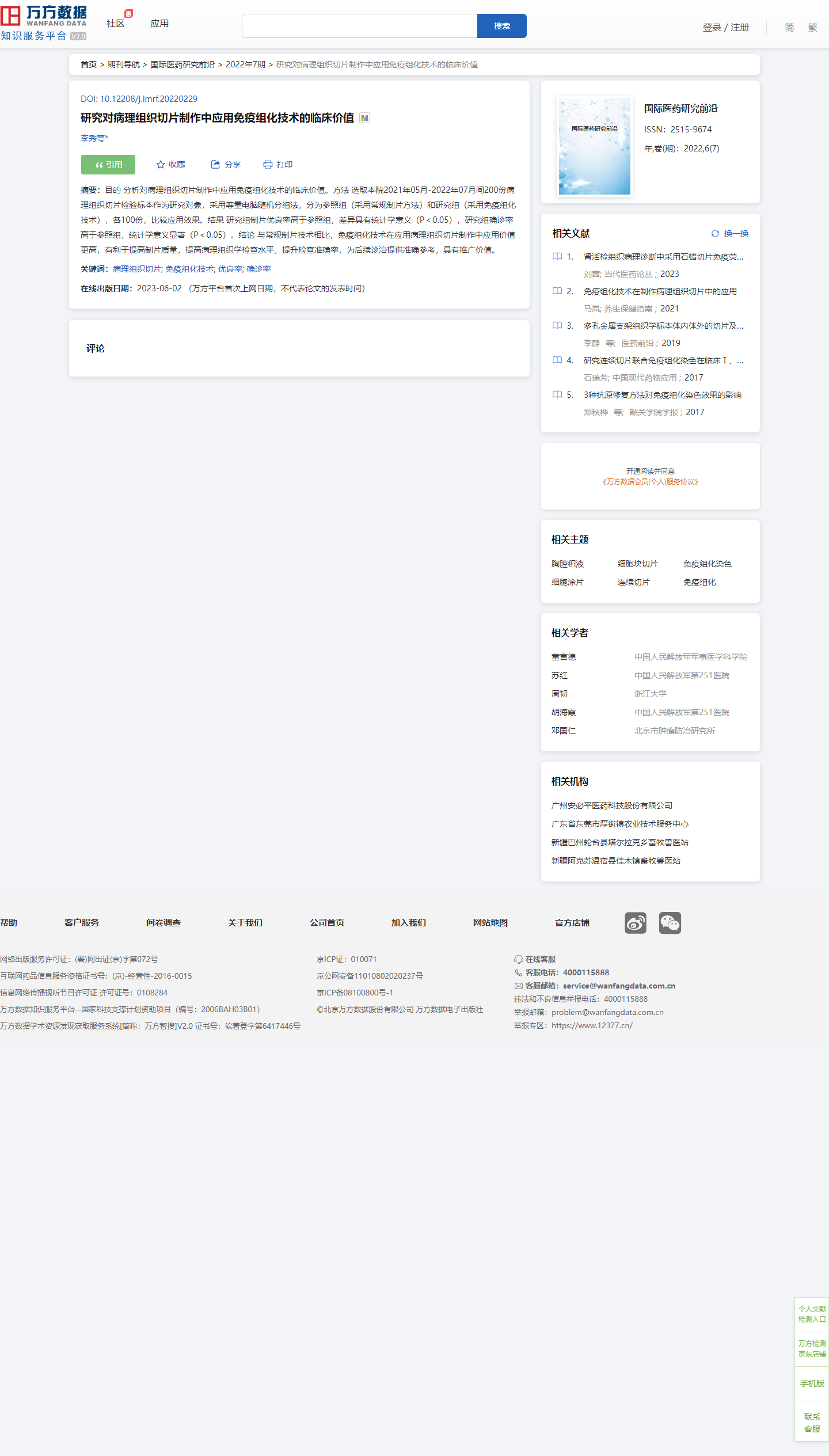Open 万方数据会员(个人)服务协议 link
Screen dimensions: 829x1456
pos(651,482)
